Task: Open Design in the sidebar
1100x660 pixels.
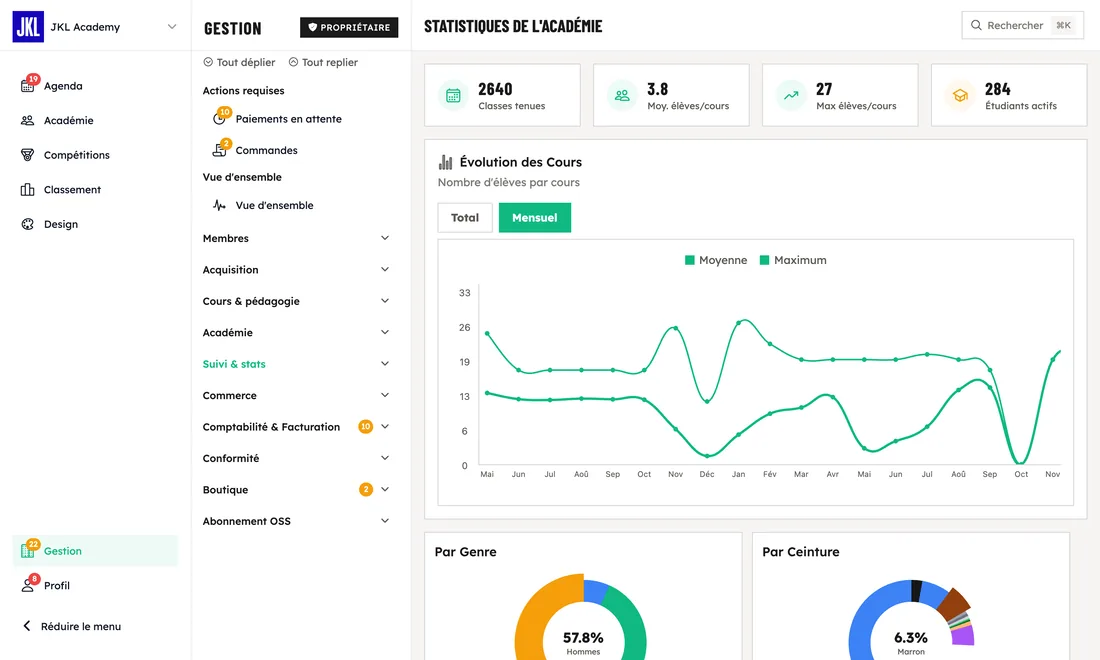Action: (95, 224)
